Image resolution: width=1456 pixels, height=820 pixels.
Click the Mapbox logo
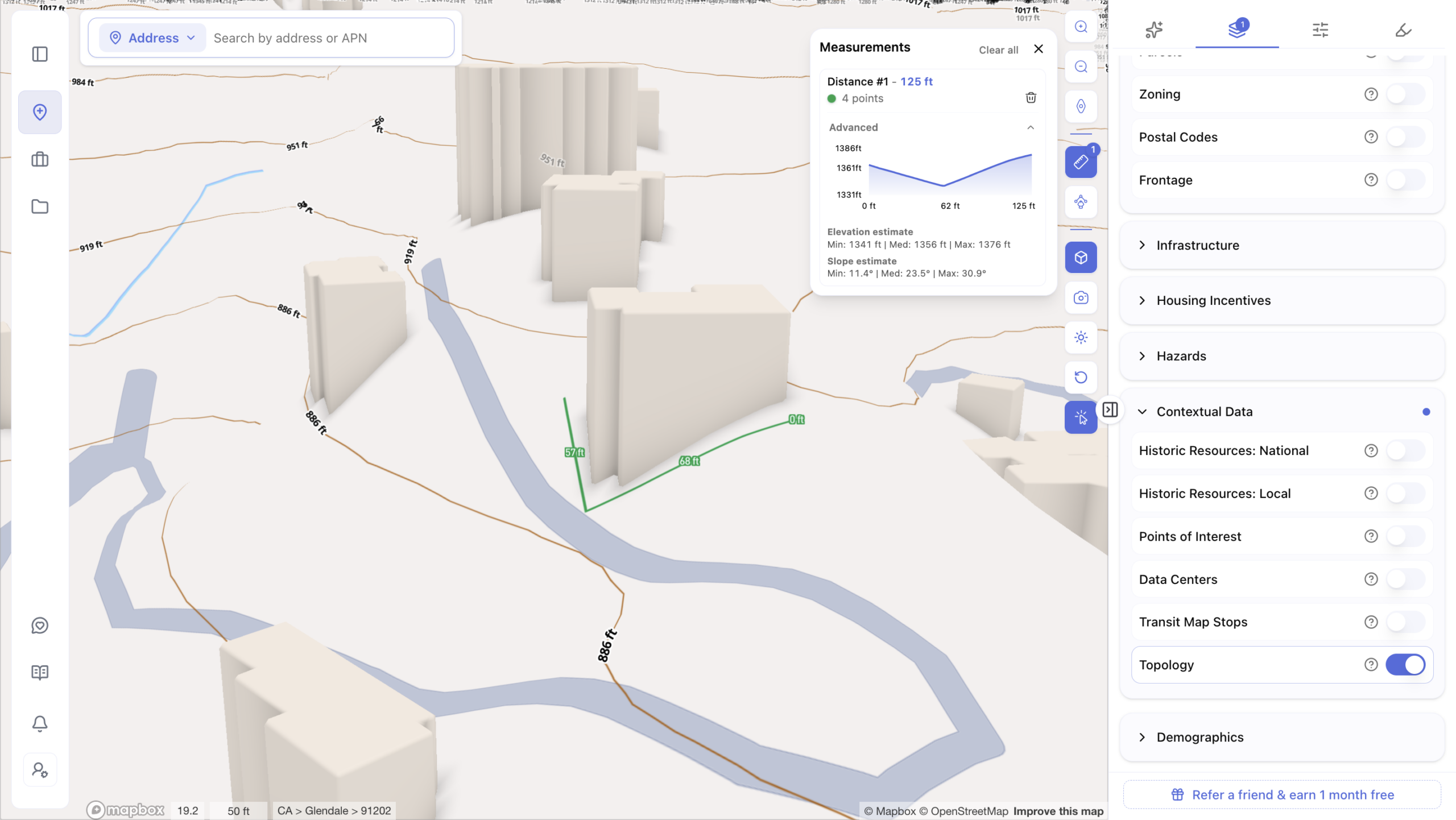(125, 810)
